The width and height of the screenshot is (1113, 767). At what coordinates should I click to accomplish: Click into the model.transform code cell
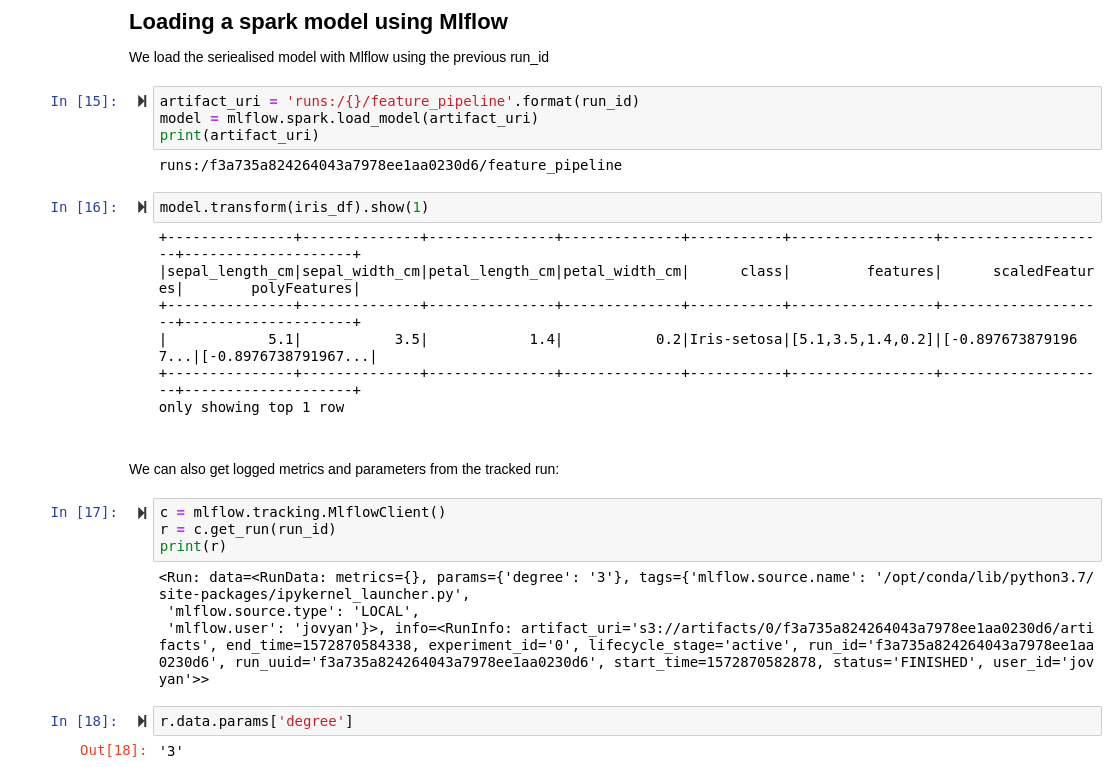(627, 207)
